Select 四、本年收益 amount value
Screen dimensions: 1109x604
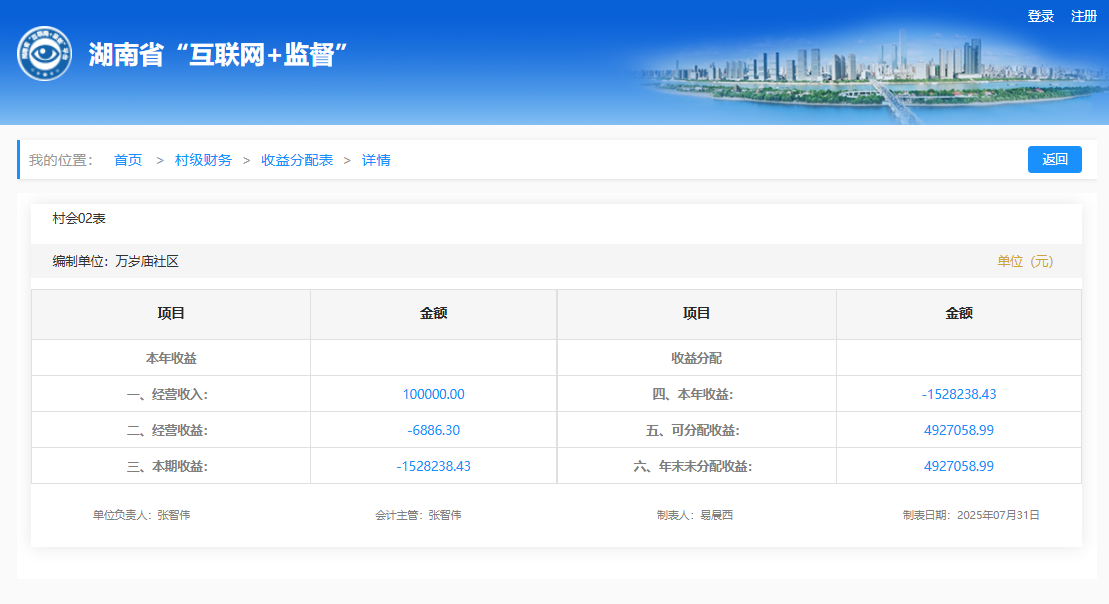point(958,394)
